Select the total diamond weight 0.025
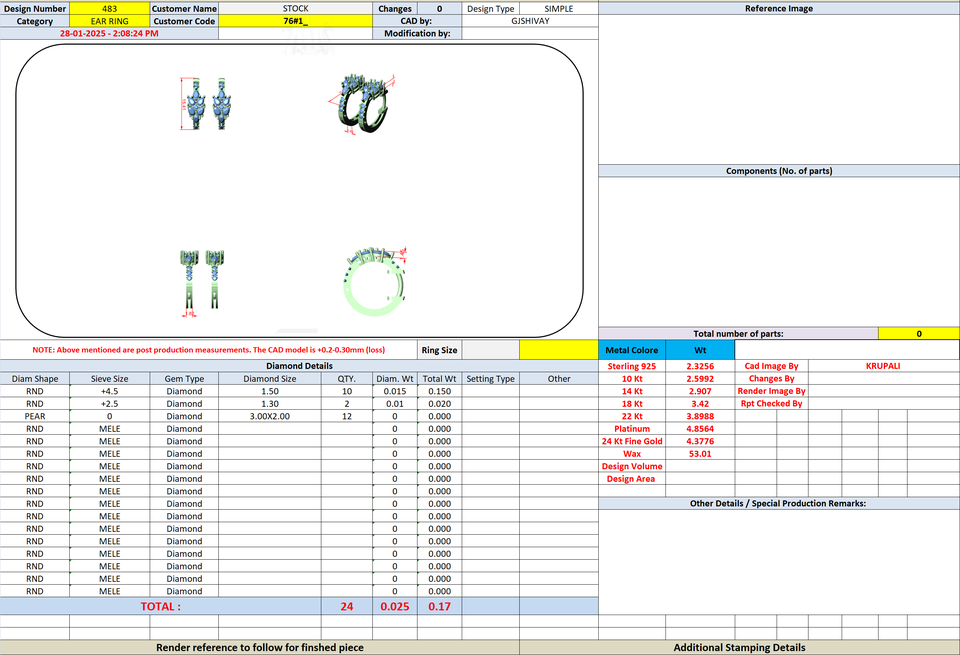The height and width of the screenshot is (655, 960). click(x=395, y=607)
